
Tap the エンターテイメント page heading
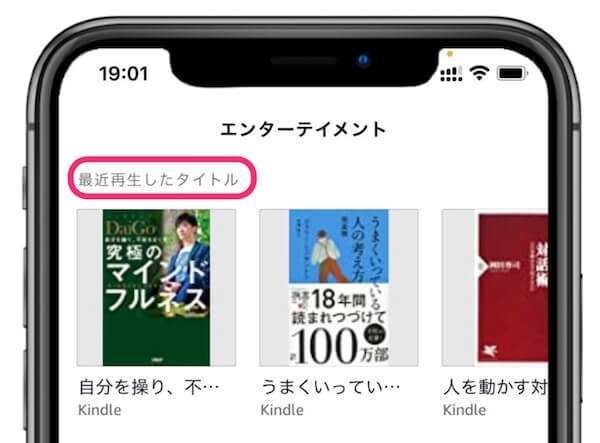tap(303, 129)
